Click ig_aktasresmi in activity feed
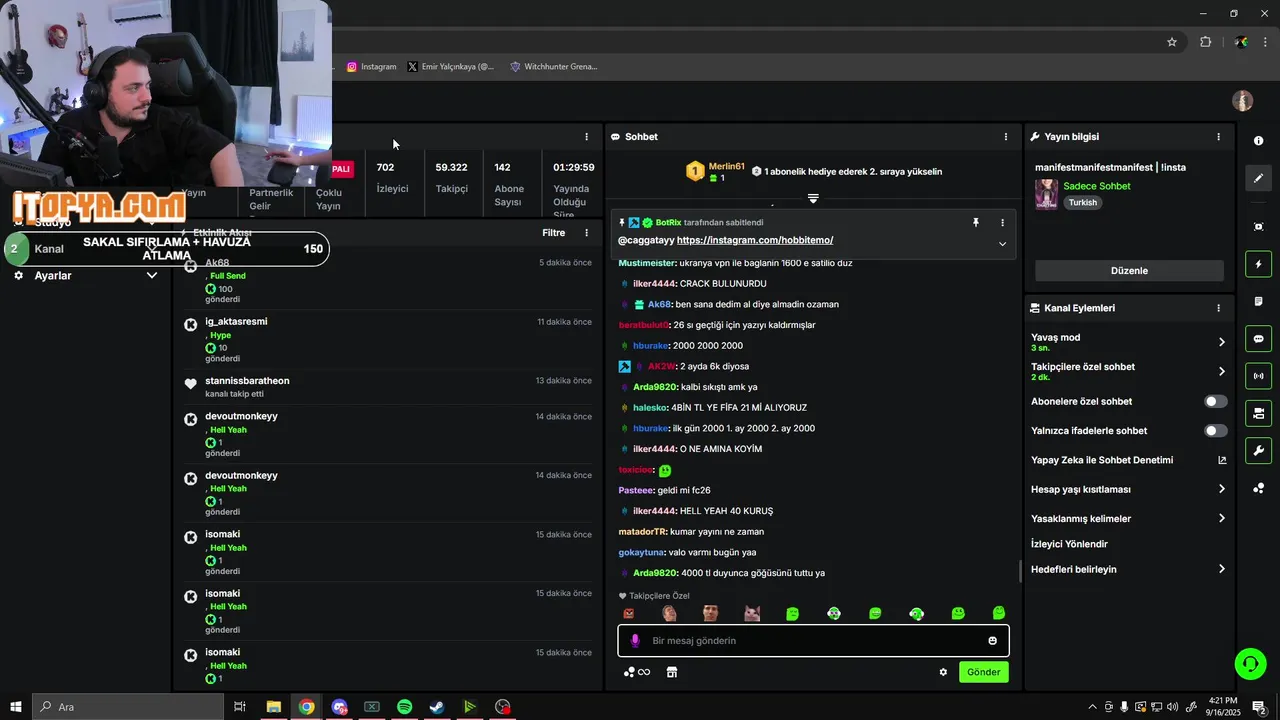This screenshot has height=720, width=1280. coord(236,322)
